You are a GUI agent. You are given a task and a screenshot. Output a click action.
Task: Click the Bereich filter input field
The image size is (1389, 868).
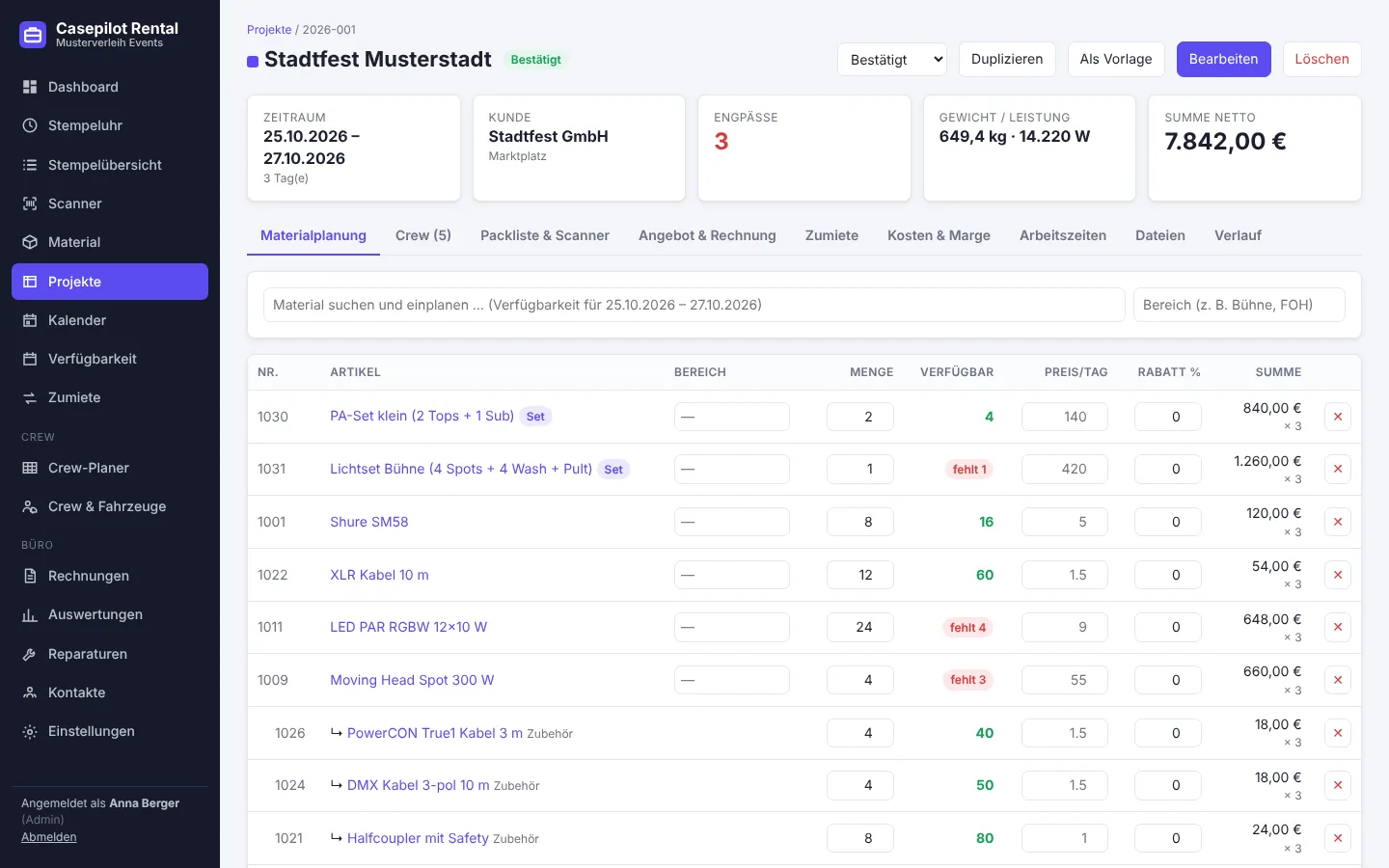pyautogui.click(x=1239, y=305)
